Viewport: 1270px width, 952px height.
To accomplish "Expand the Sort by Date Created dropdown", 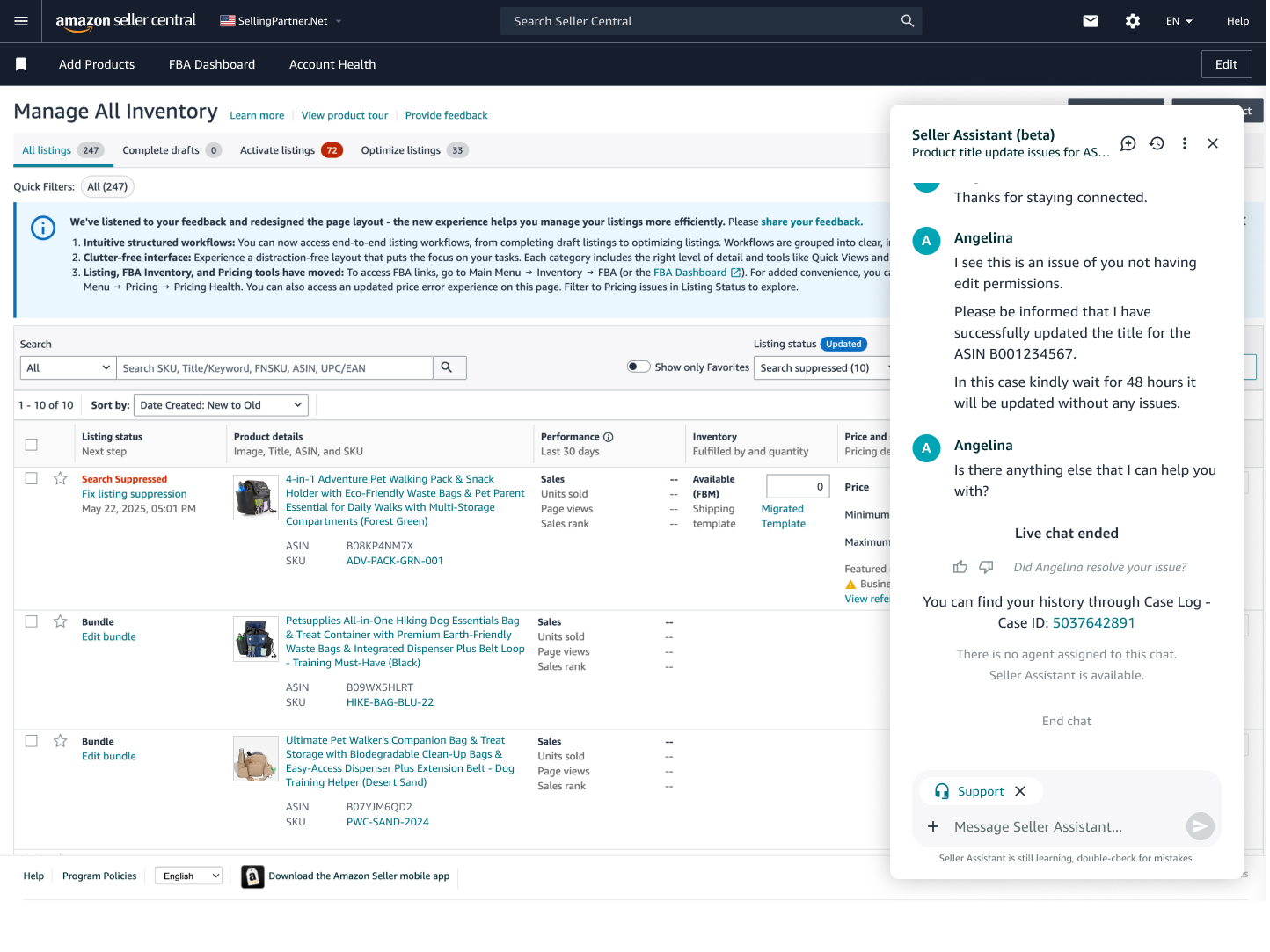I will coord(221,405).
